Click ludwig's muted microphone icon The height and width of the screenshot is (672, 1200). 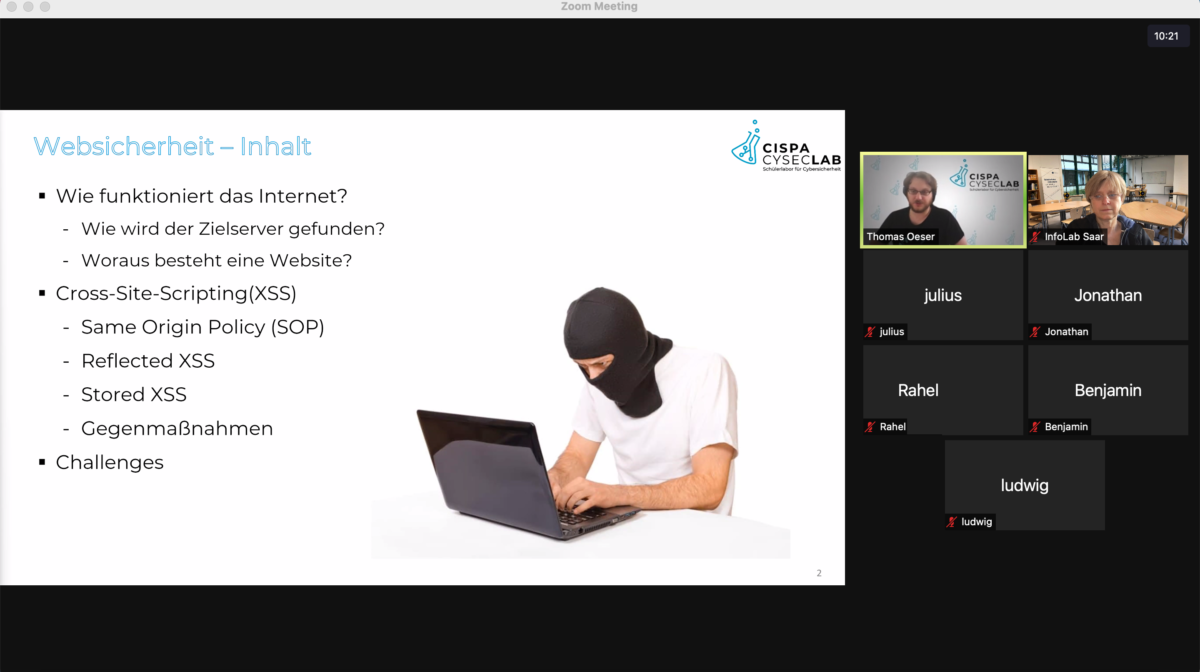pyautogui.click(x=953, y=522)
